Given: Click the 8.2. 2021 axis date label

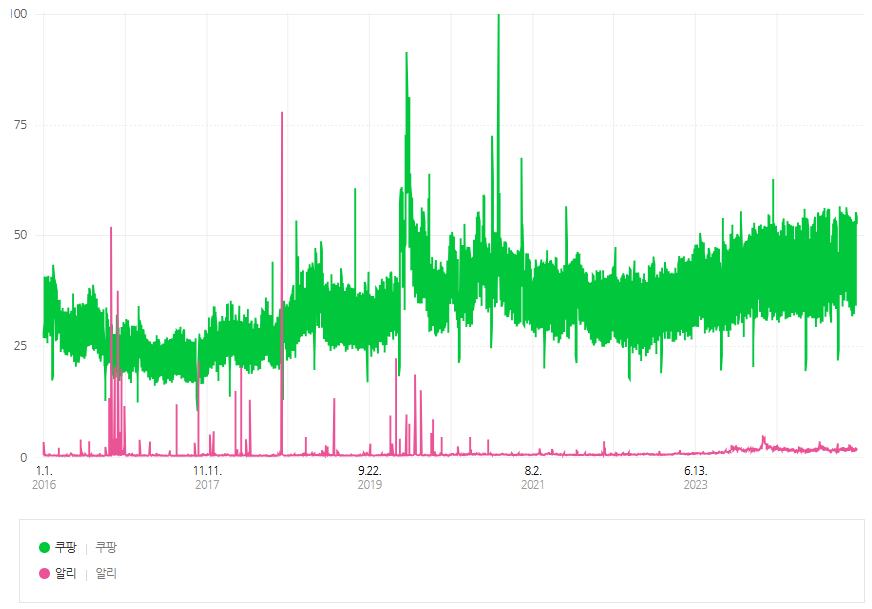Looking at the screenshot, I should click(533, 478).
